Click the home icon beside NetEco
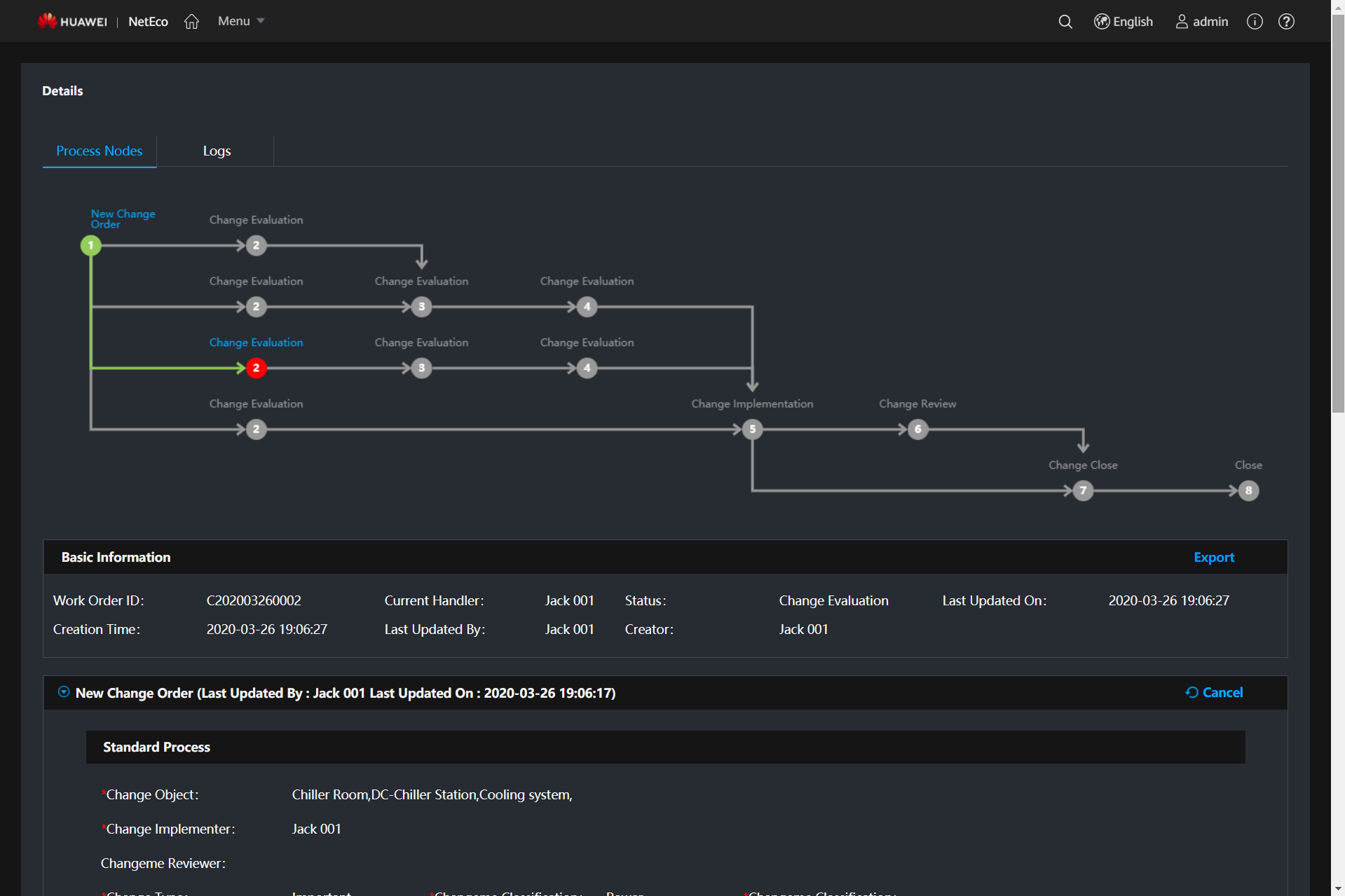The width and height of the screenshot is (1345, 896). pos(191,22)
